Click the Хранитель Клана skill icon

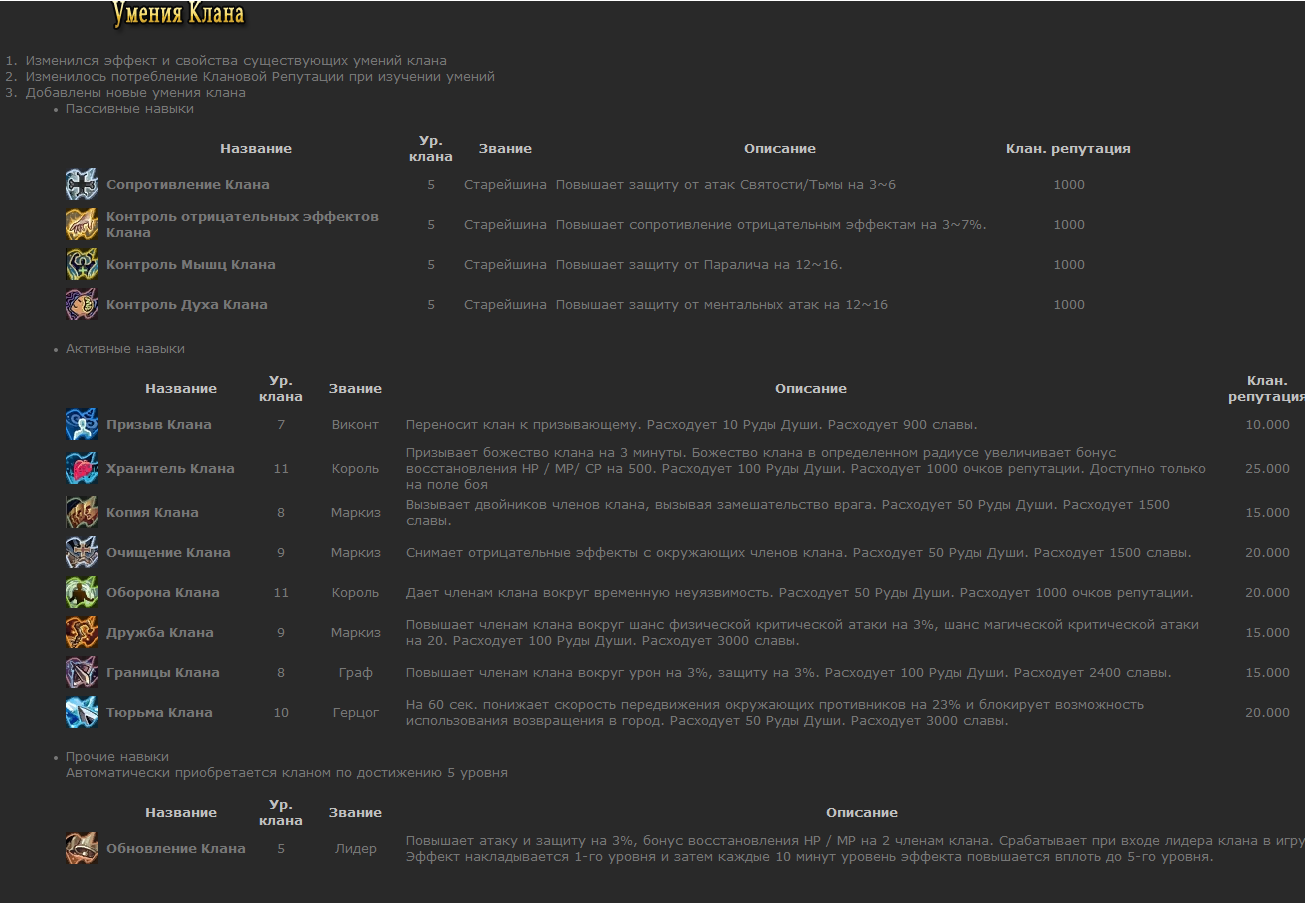82,468
